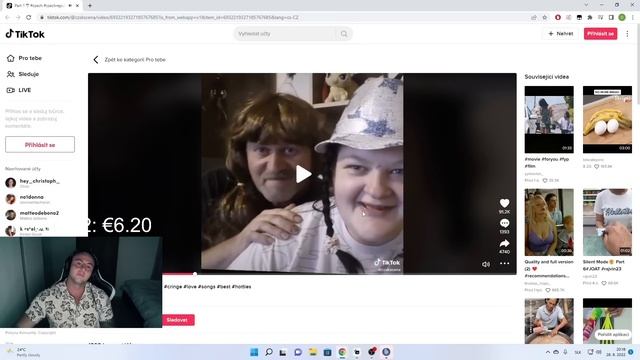Go back via Zpět ke kategorii arrow

point(96,60)
